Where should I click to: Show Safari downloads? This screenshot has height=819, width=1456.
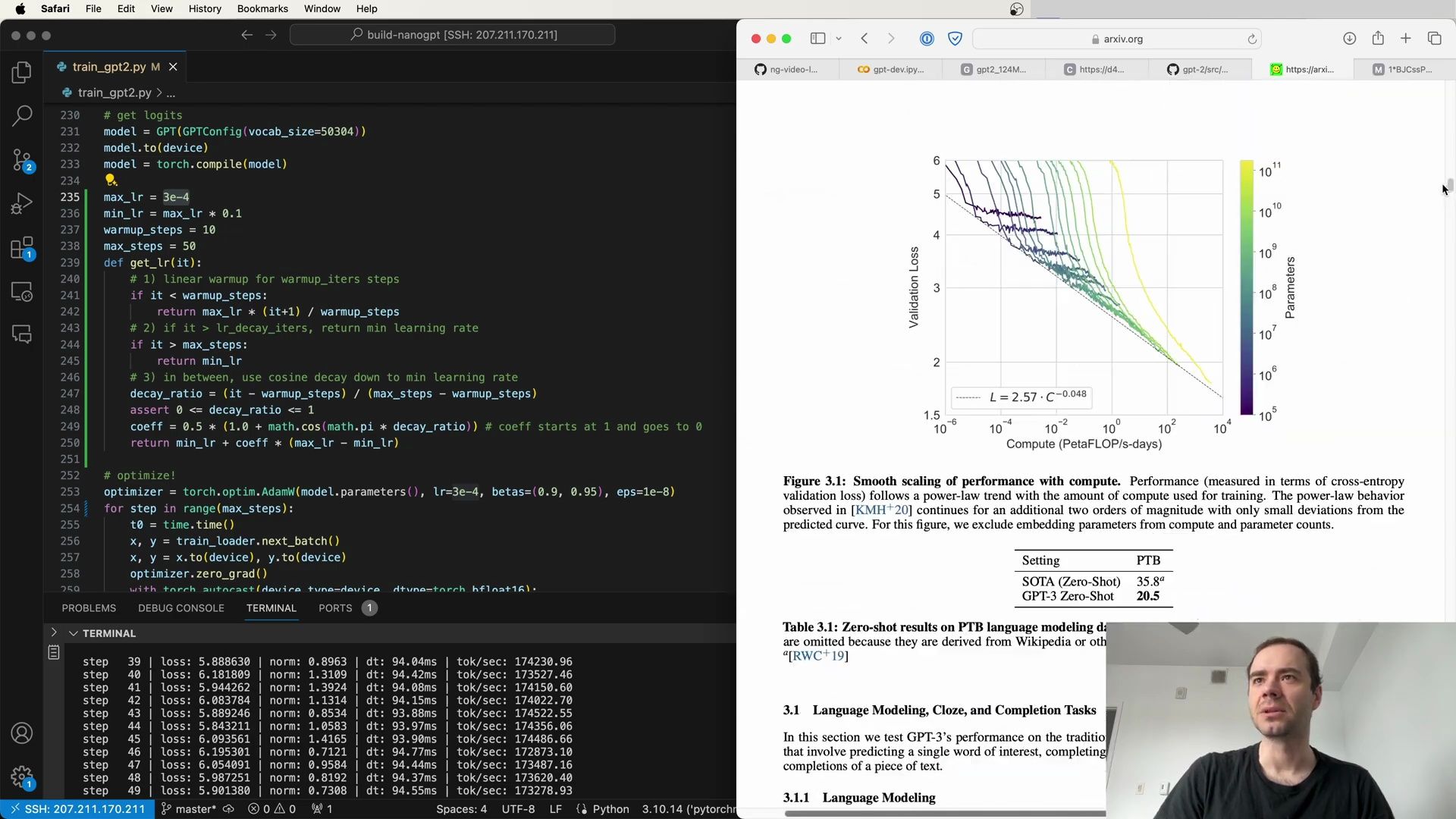1349,39
